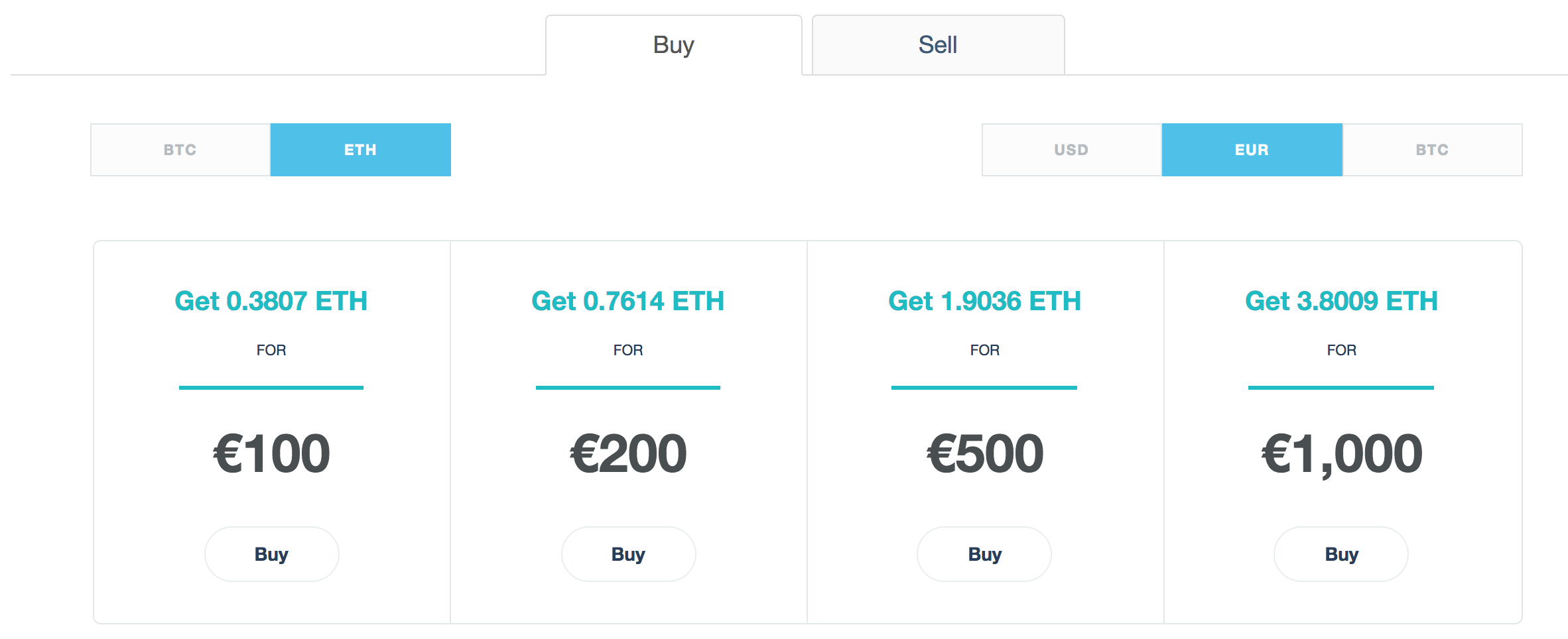Click the Get 1.9036 ETH heading
This screenshot has height=639, width=1568.
(x=984, y=301)
